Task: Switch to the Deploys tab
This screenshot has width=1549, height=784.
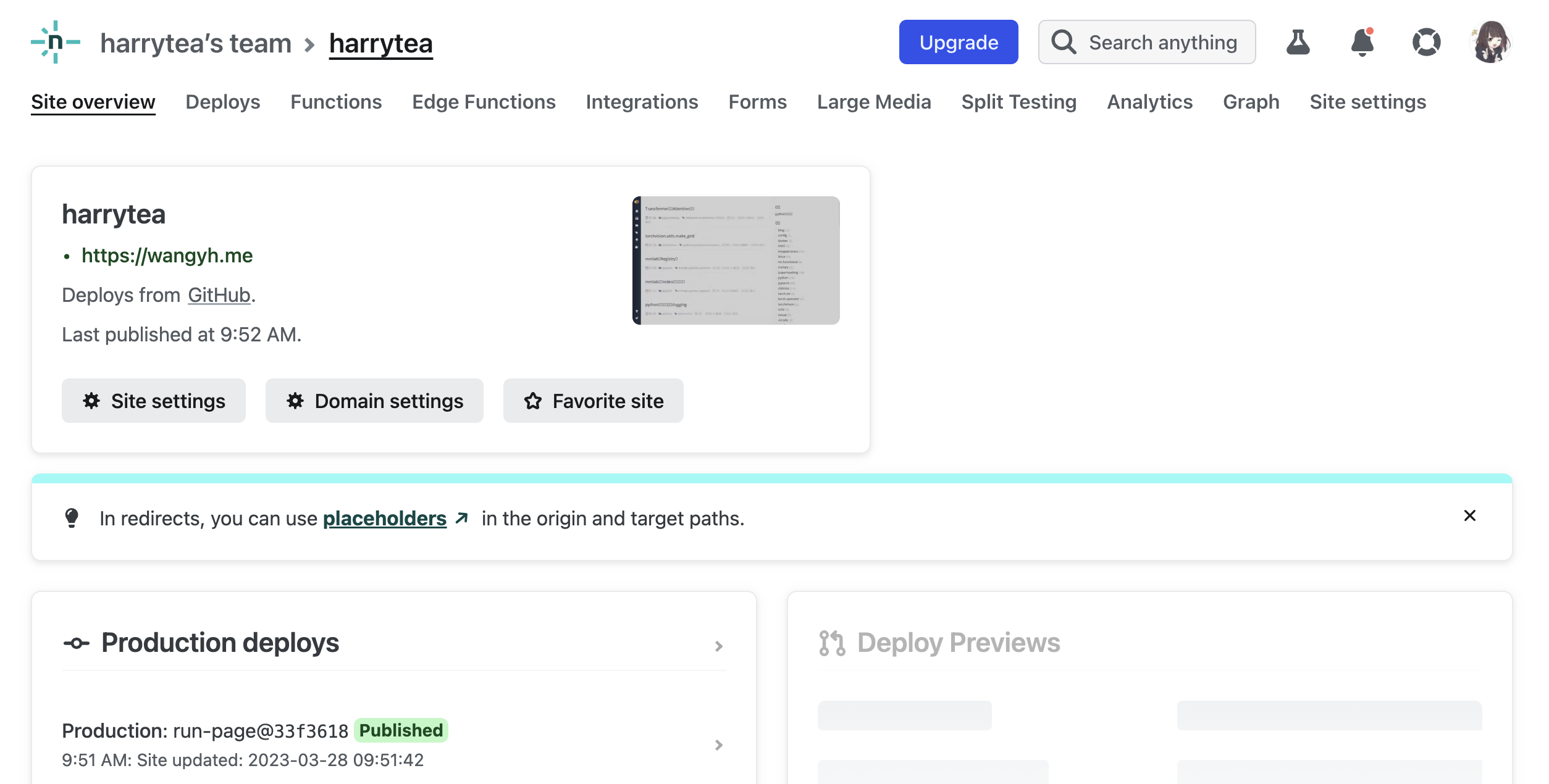Action: [x=222, y=102]
